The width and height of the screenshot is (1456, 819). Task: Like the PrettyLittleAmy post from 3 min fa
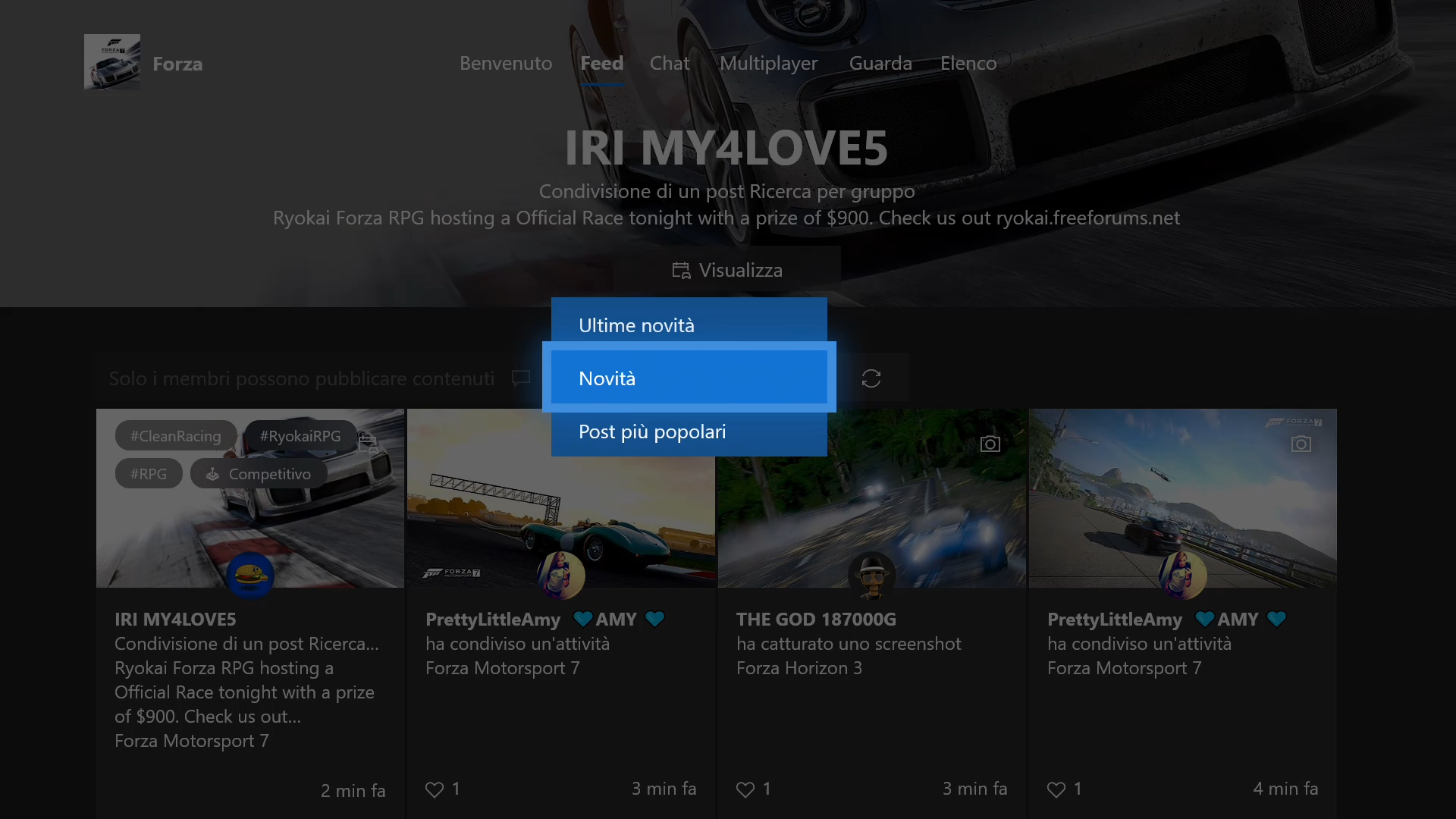(x=435, y=789)
